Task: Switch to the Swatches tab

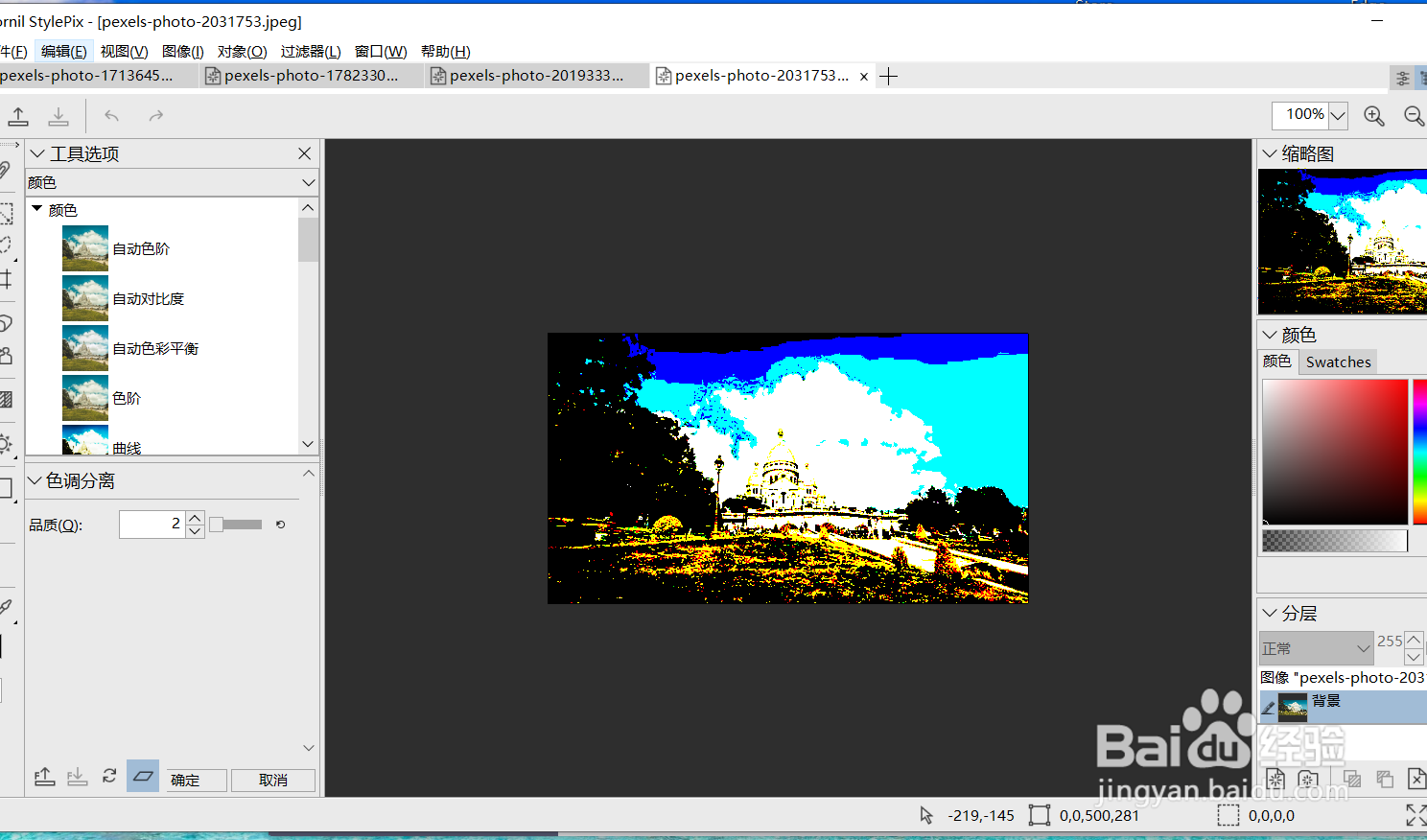Action: [x=1338, y=362]
